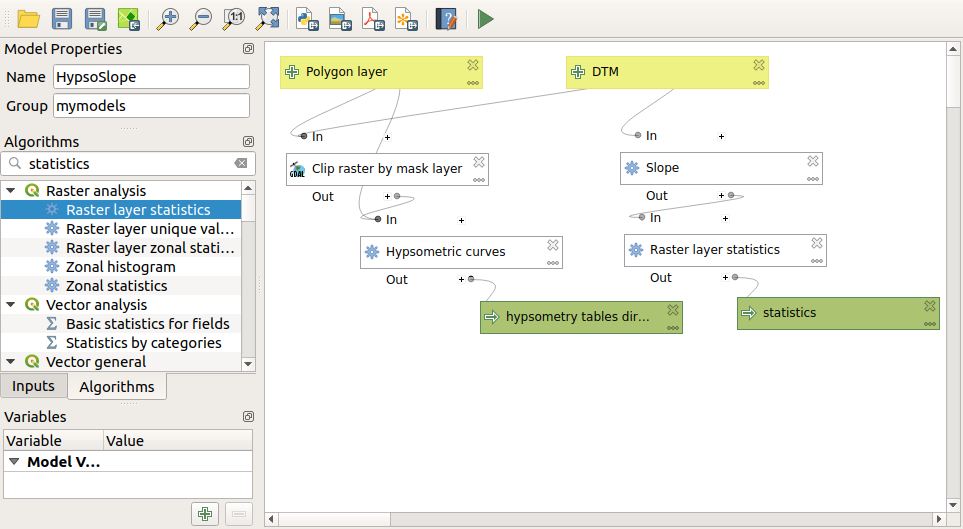Export model as Python script

307,18
